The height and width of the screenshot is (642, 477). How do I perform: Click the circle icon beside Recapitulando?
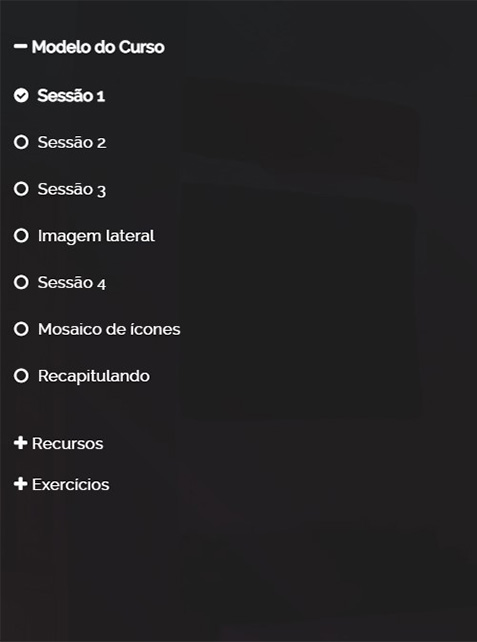pos(21,375)
